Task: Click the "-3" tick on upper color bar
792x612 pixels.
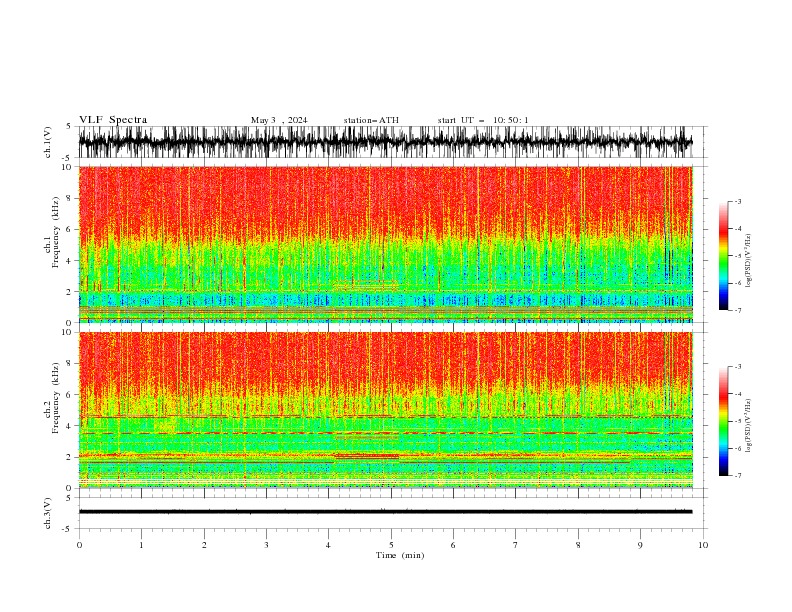Action: (x=738, y=201)
